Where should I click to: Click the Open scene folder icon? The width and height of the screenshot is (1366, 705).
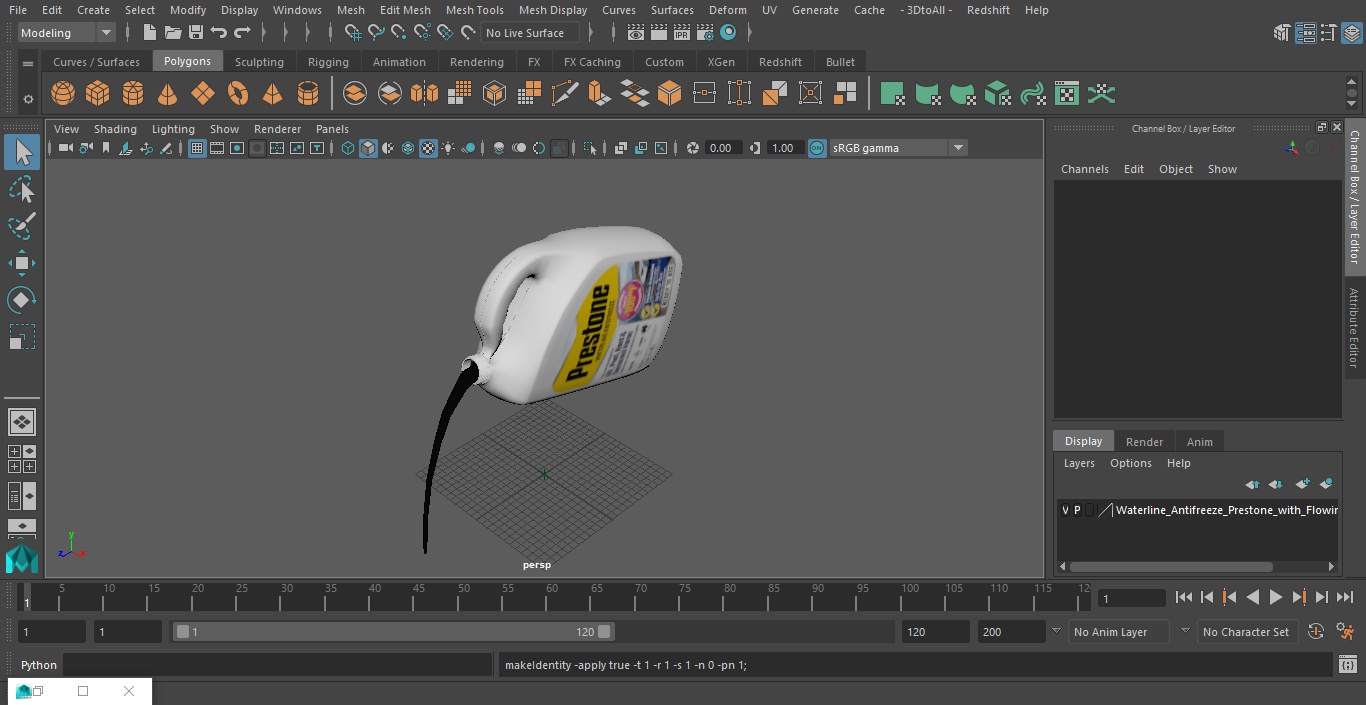coord(173,33)
